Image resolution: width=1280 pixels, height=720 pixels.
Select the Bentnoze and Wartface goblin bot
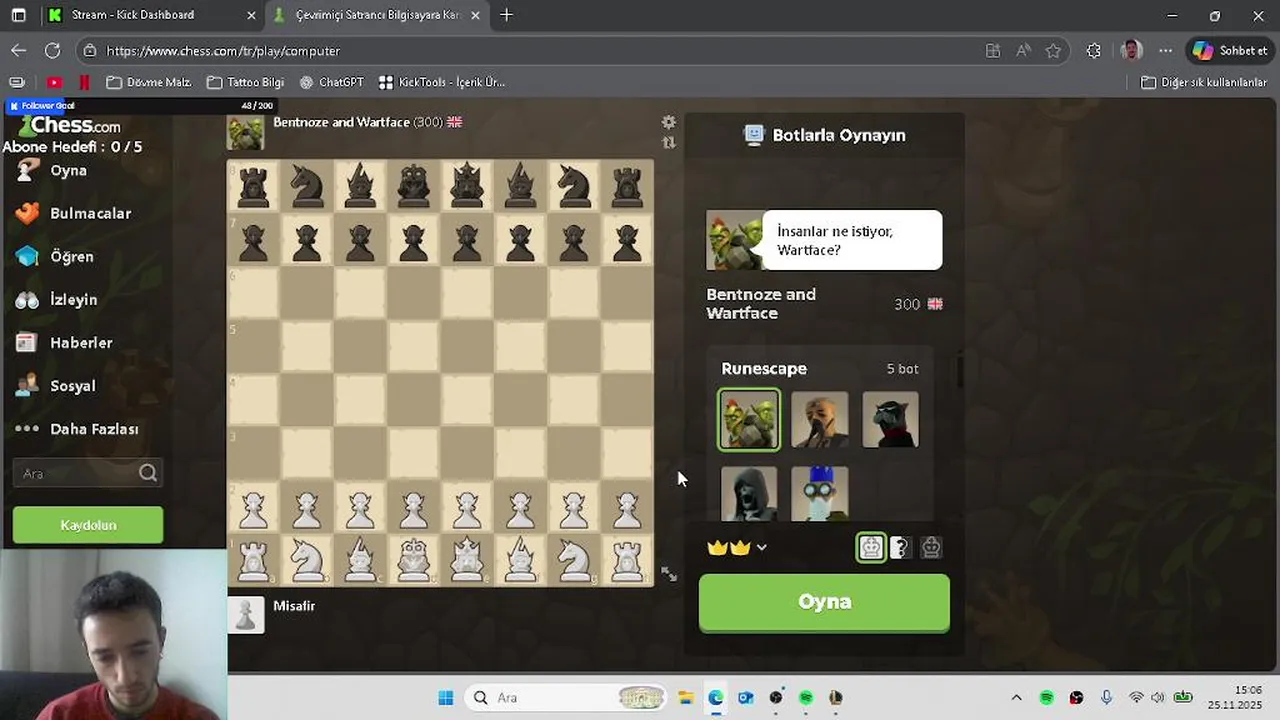point(749,420)
